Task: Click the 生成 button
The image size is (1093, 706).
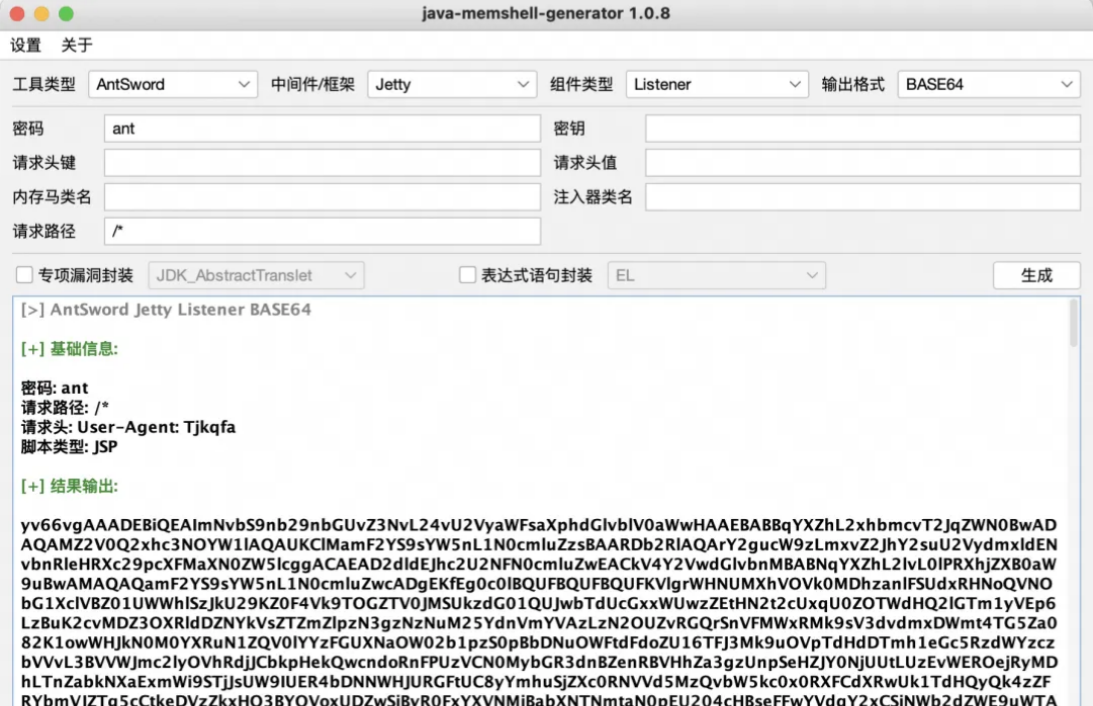Action: point(1037,275)
